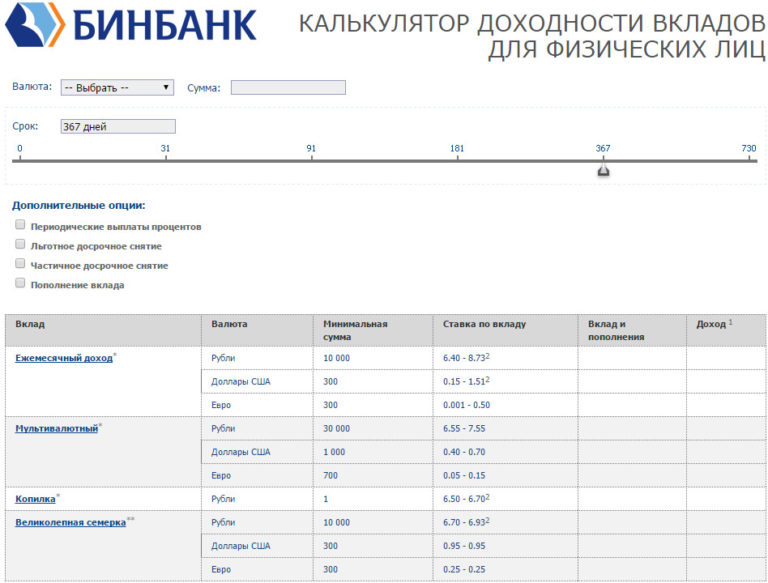The height and width of the screenshot is (583, 768).
Task: Enable Пополнение вклада checkbox
Action: click(x=20, y=283)
